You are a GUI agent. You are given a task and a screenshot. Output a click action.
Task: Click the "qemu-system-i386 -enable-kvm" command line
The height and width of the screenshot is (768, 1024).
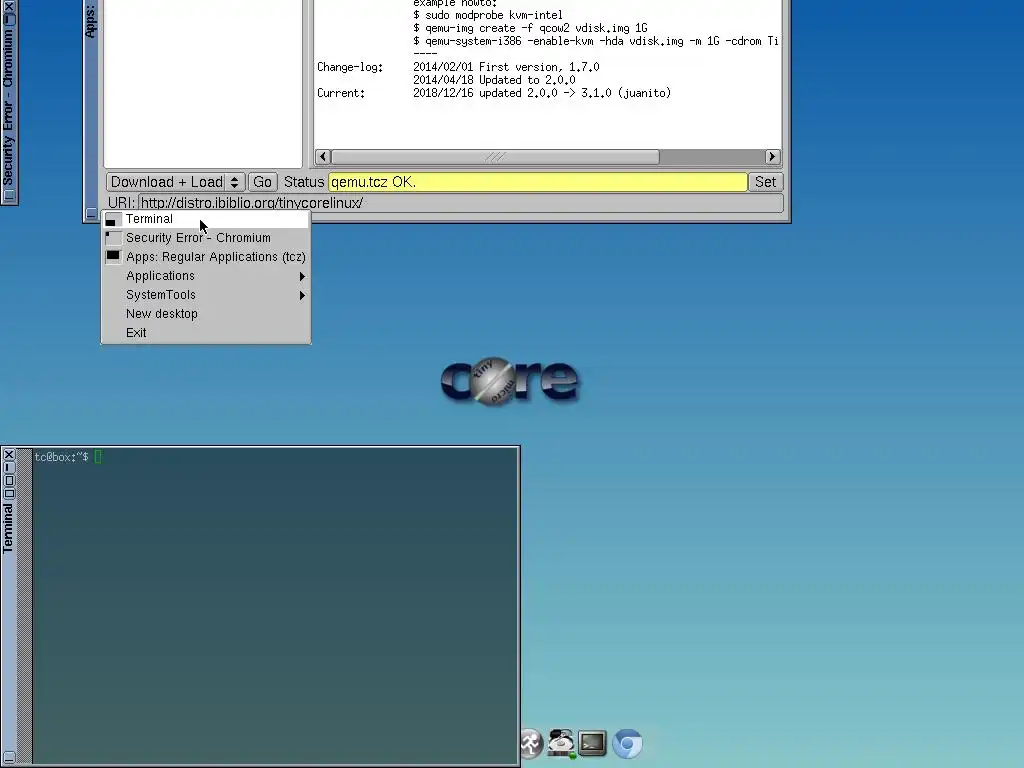(x=596, y=41)
